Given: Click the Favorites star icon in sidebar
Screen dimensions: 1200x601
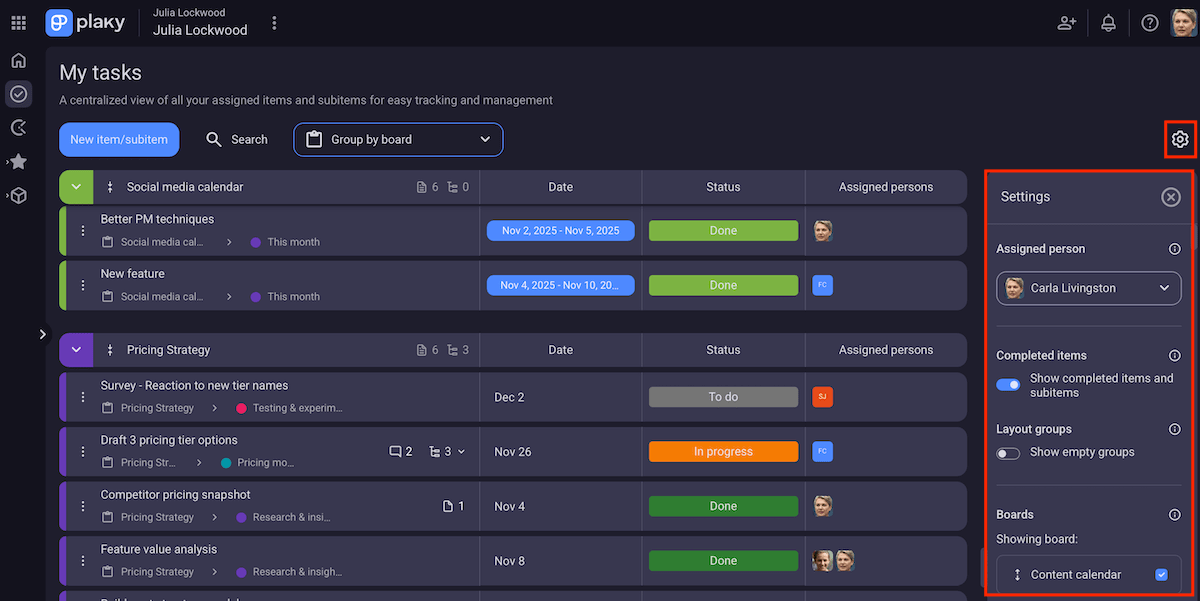Looking at the screenshot, I should pyautogui.click(x=18, y=161).
